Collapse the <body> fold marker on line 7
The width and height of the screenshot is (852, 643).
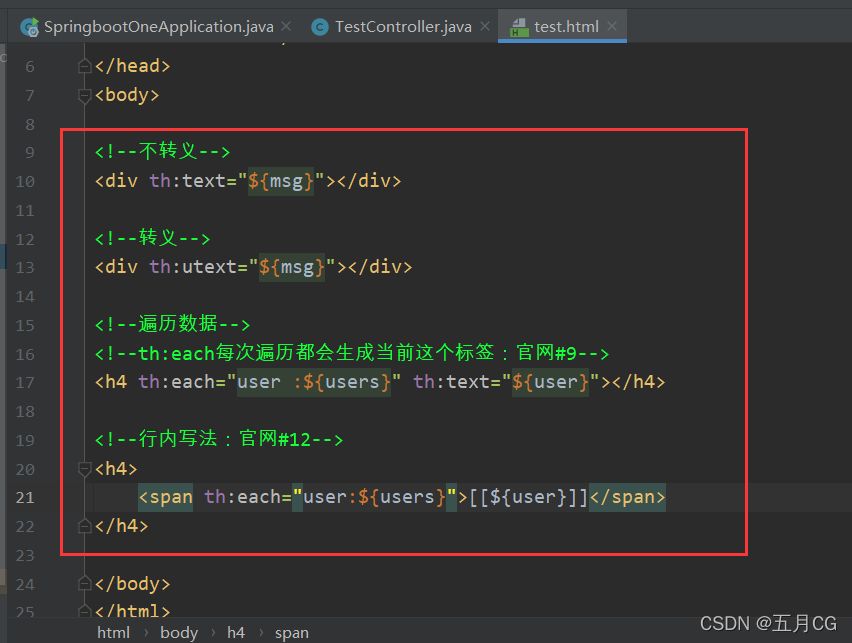click(84, 96)
